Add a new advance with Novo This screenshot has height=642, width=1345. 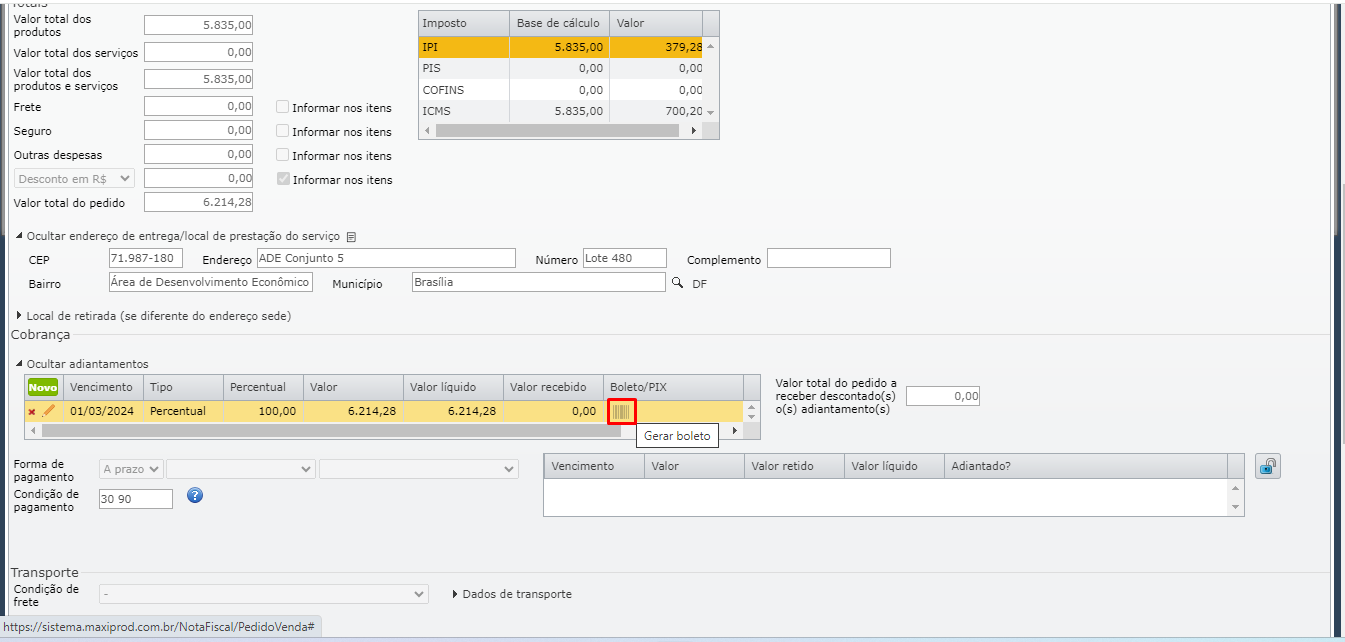[43, 387]
